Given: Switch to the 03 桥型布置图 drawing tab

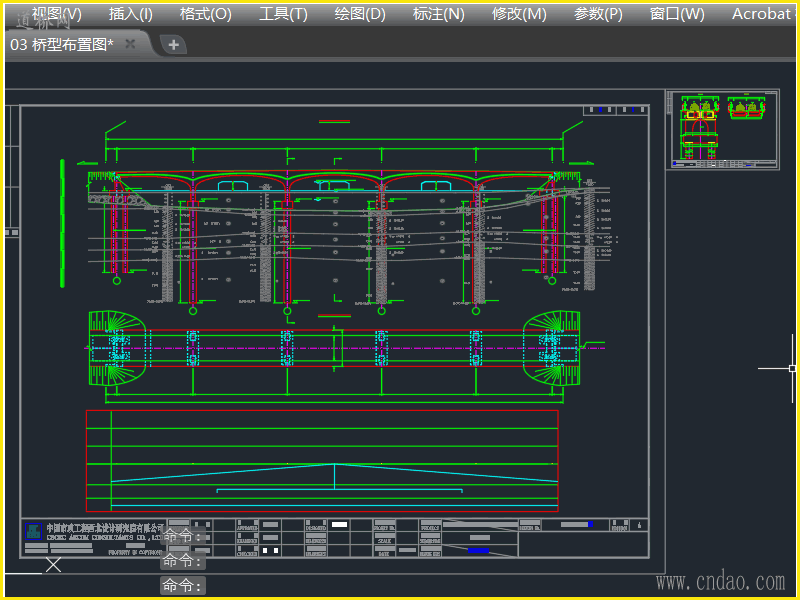Looking at the screenshot, I should click(x=62, y=44).
